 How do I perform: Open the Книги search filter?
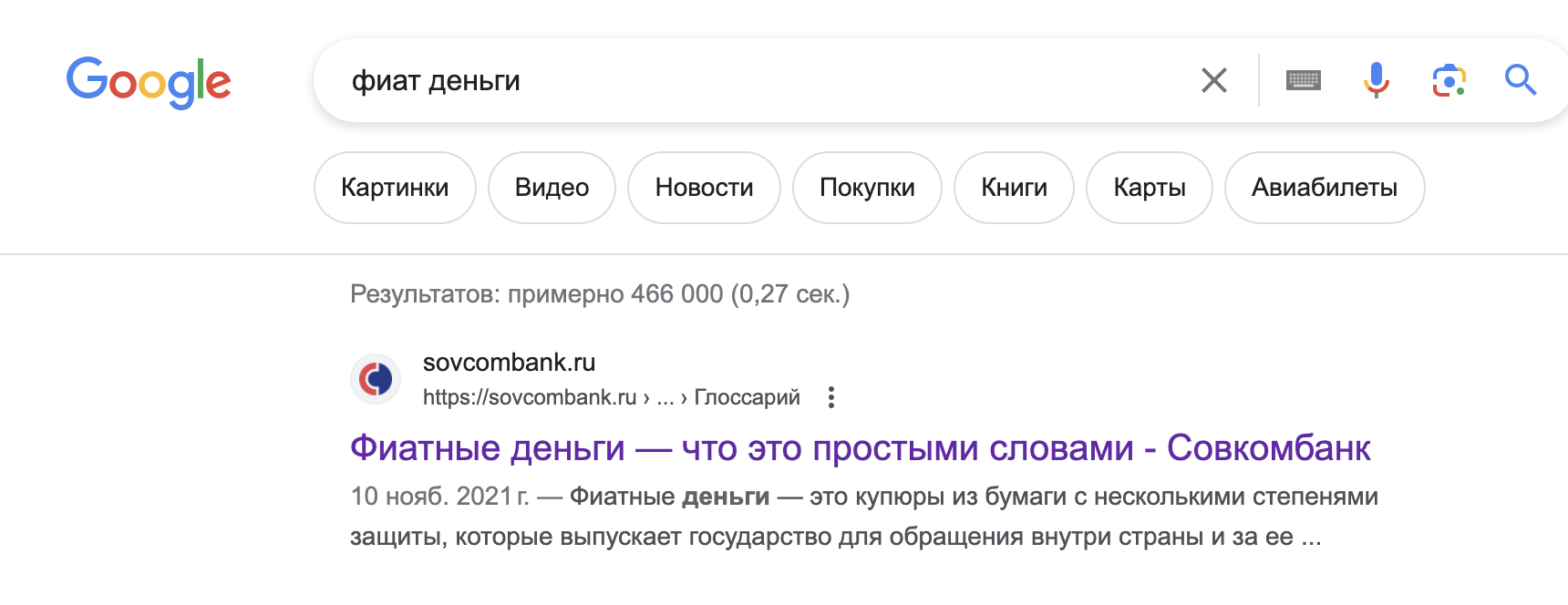(1014, 188)
